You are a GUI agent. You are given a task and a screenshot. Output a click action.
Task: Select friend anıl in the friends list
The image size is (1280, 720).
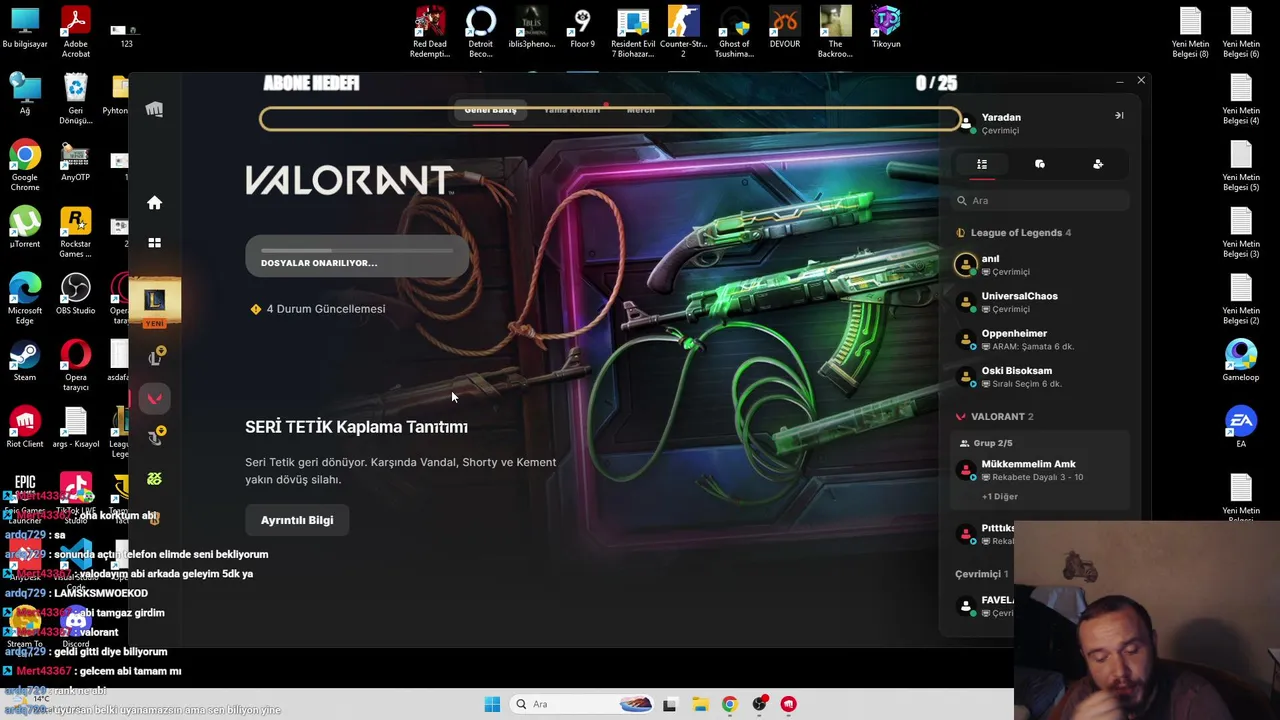(1040, 265)
